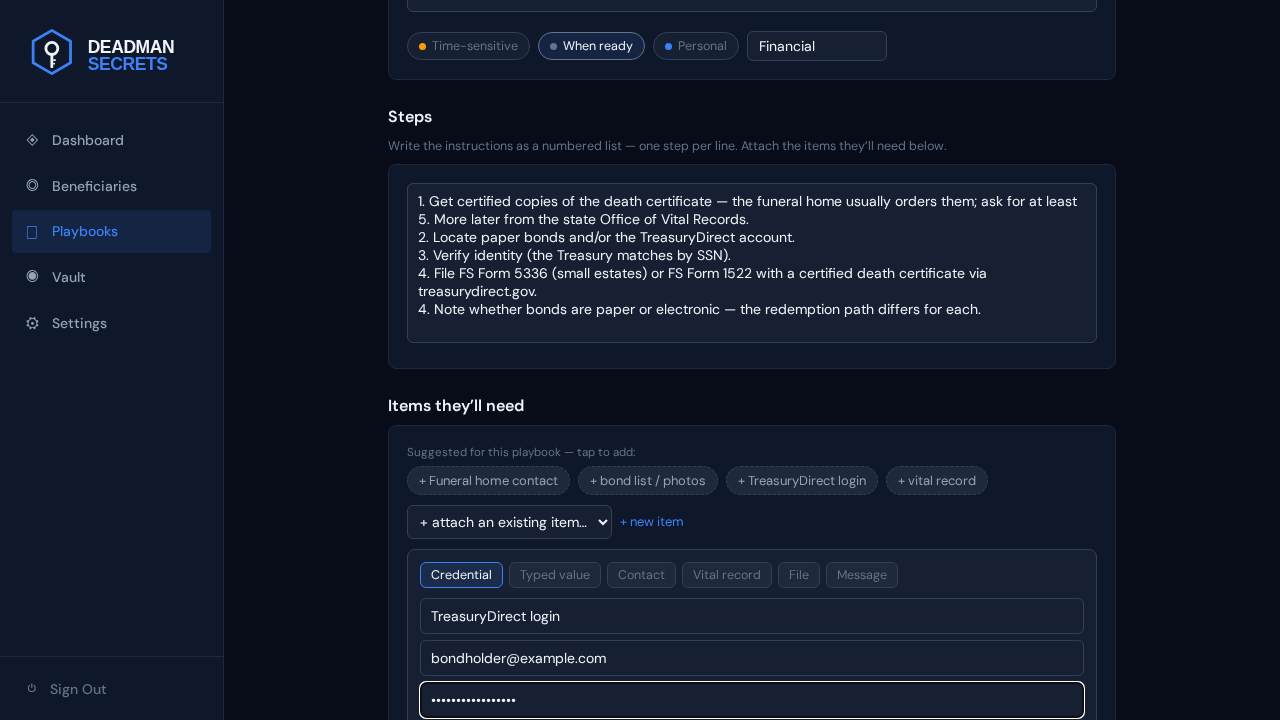
Task: Click the Settings gear icon
Action: [32, 323]
